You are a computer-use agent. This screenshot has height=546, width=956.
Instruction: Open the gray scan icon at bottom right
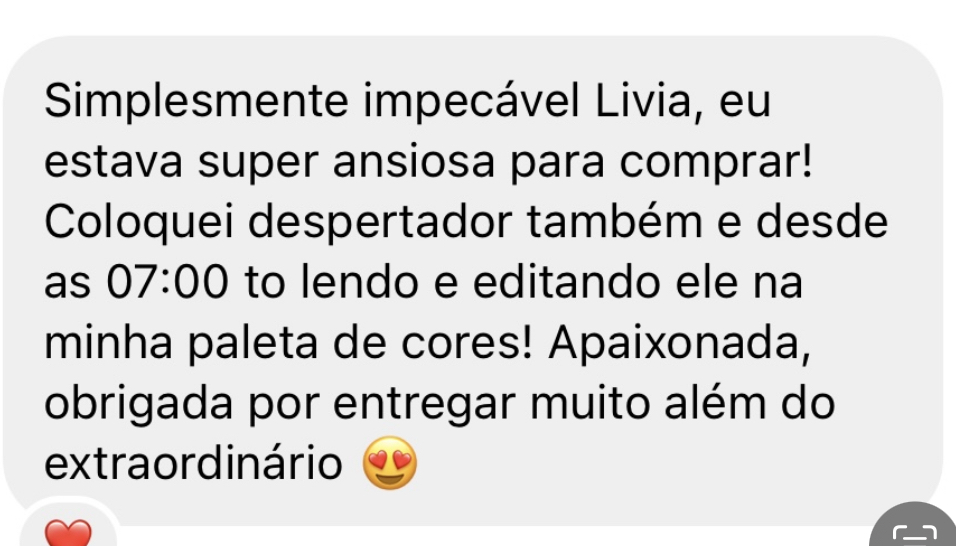tap(915, 529)
